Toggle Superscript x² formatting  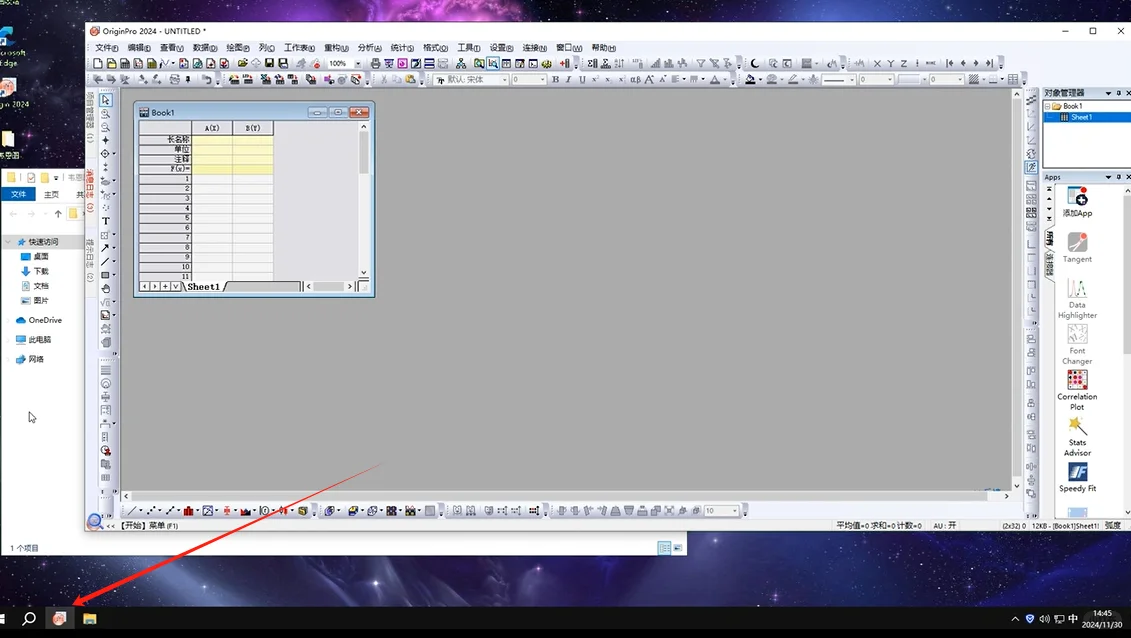click(x=595, y=79)
